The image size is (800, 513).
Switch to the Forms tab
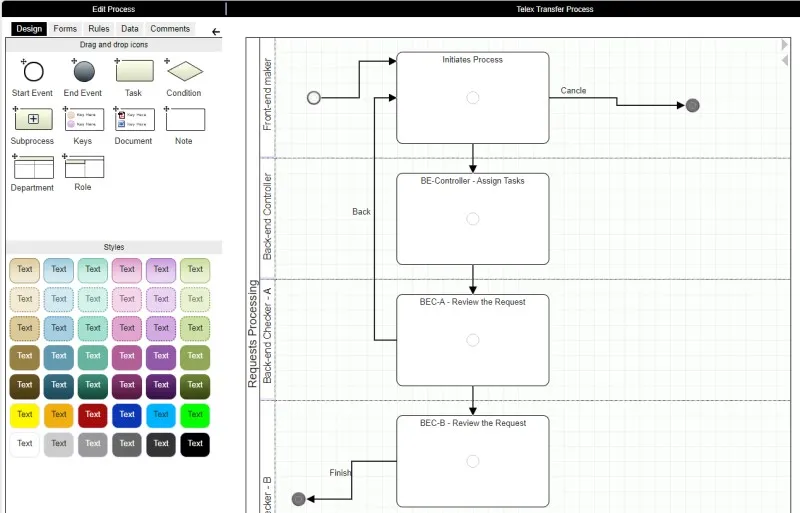coord(65,29)
